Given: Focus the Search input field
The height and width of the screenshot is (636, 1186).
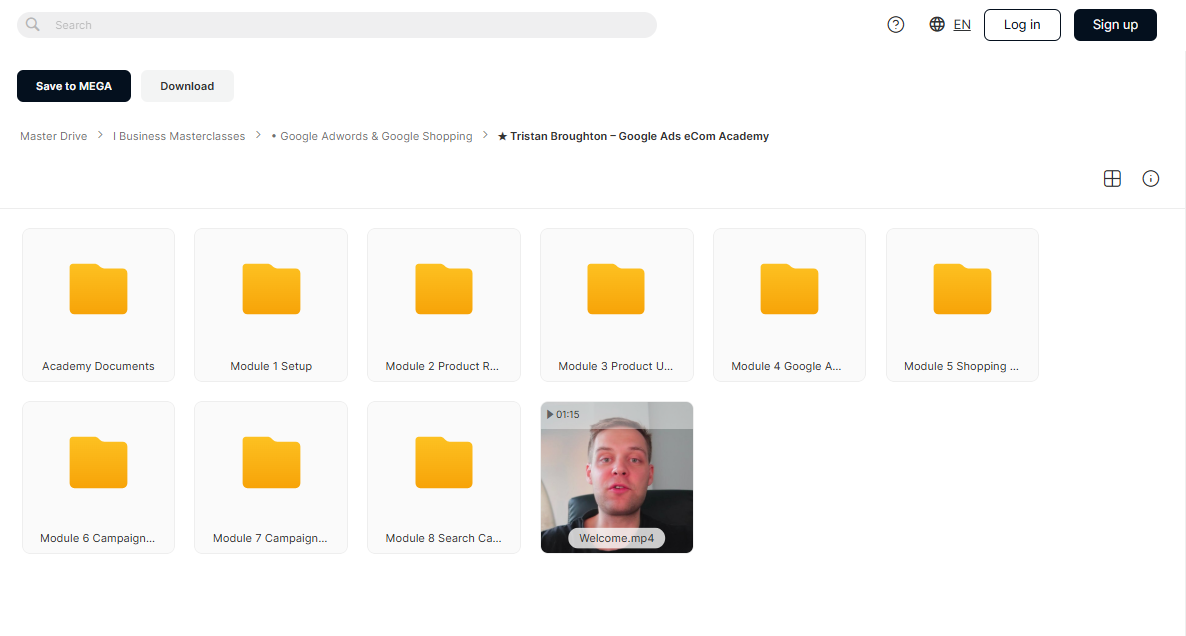Looking at the screenshot, I should (x=337, y=25).
